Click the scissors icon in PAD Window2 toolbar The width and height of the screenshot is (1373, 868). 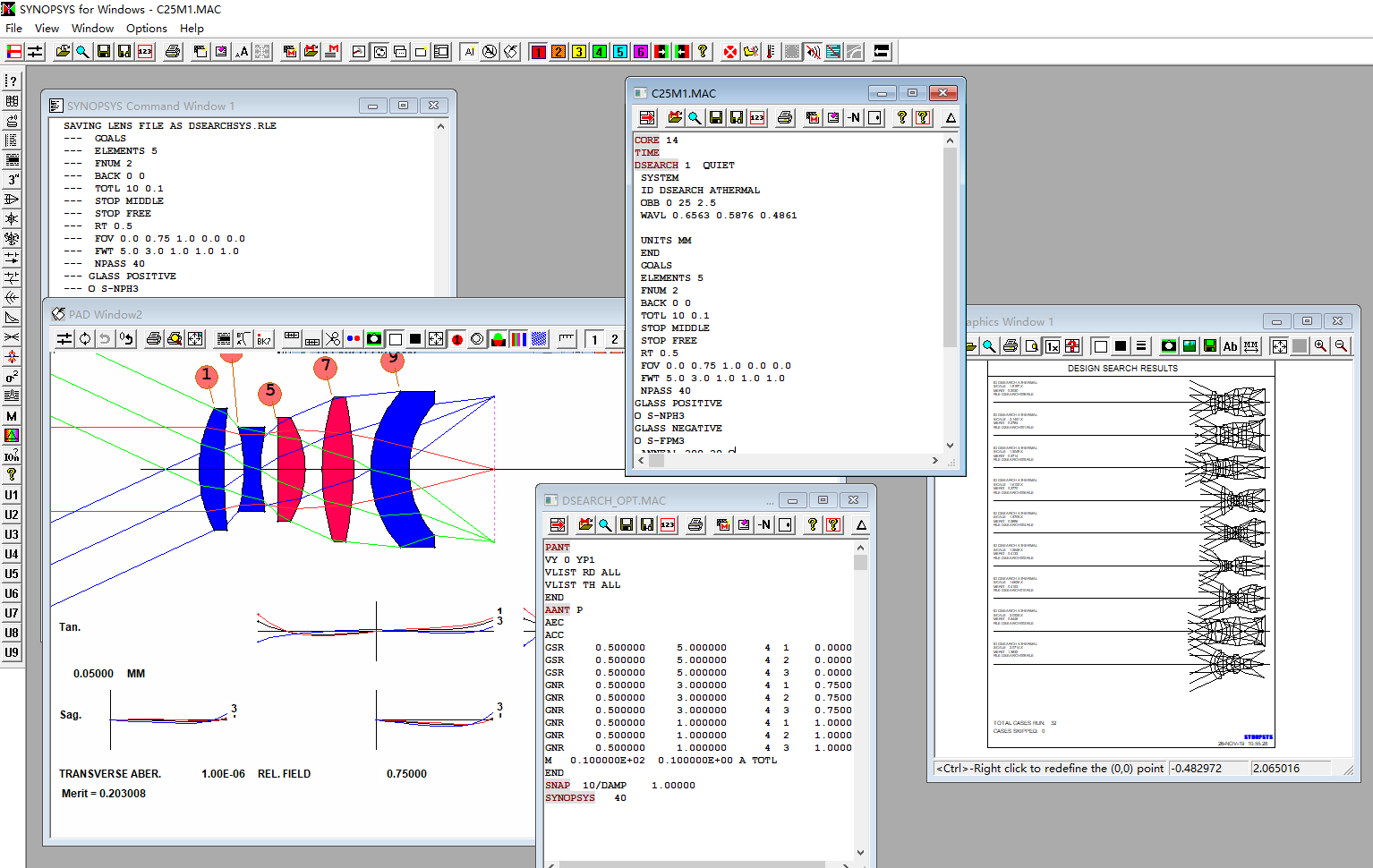[x=333, y=339]
